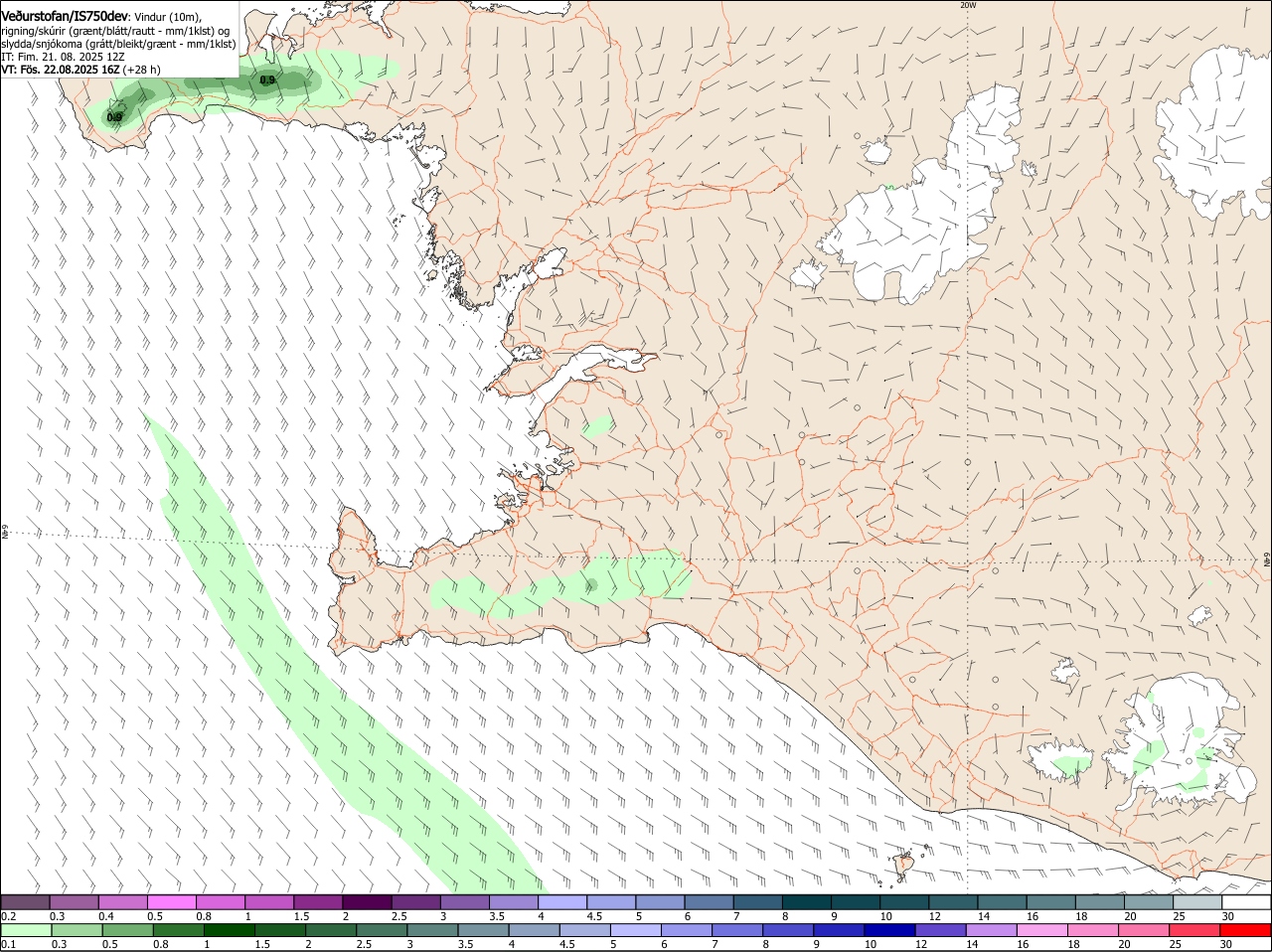Choose the grey-teal 18 swatch in upper legend row

[x=1100, y=902]
